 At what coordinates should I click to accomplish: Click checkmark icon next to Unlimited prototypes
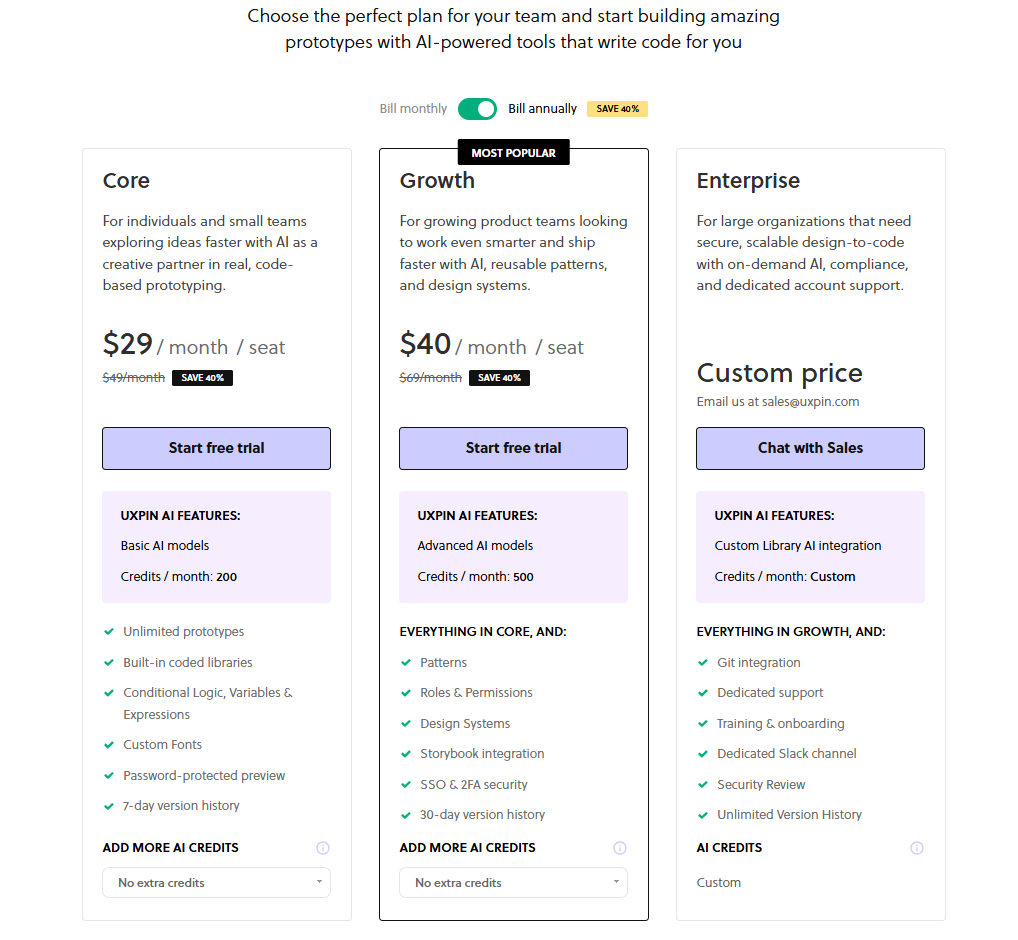point(109,632)
